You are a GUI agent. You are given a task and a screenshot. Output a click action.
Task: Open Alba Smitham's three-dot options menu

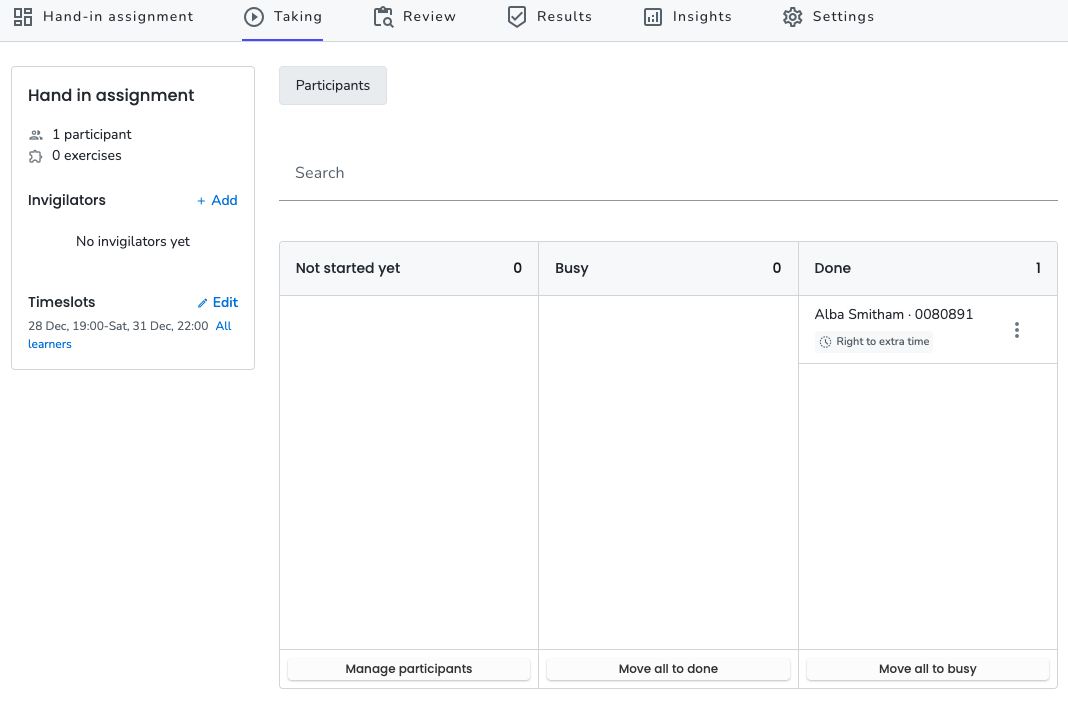tap(1017, 330)
